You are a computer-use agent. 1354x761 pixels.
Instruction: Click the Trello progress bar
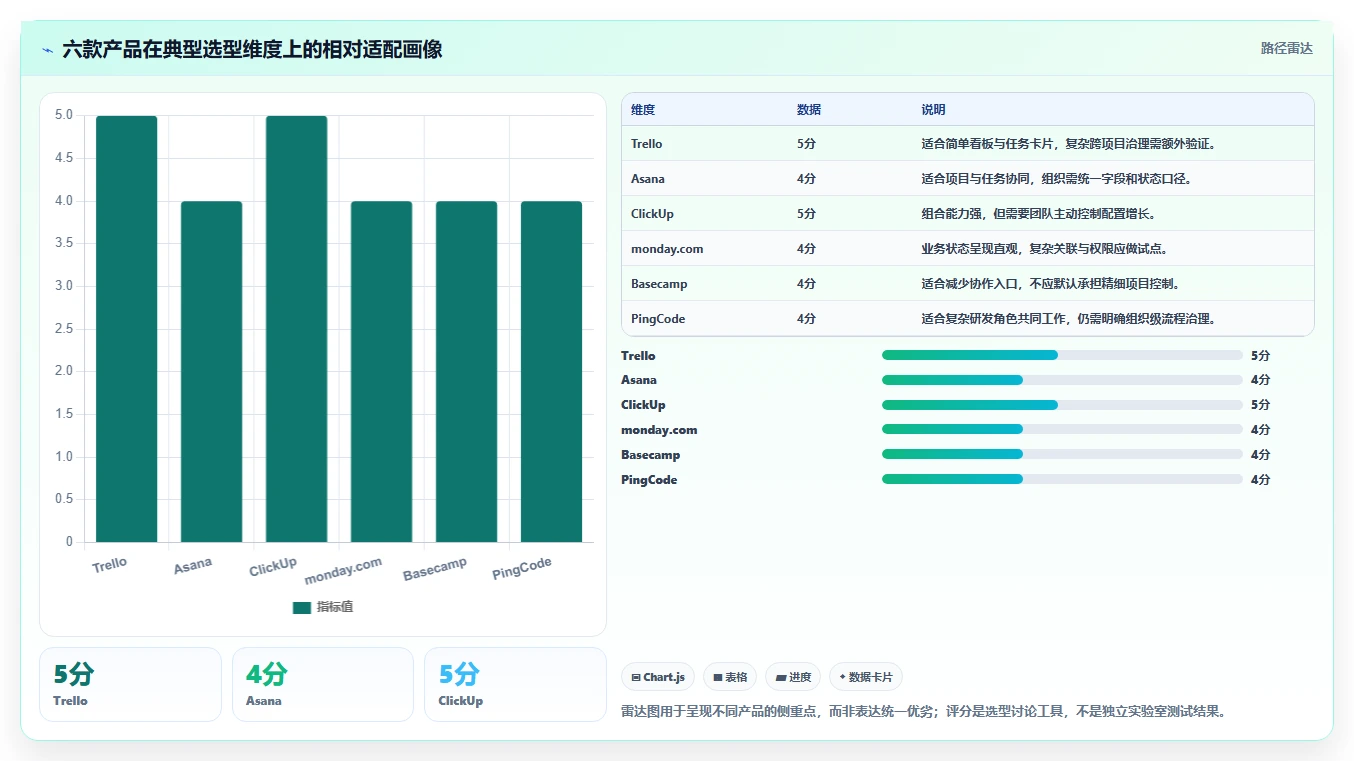coord(1062,355)
